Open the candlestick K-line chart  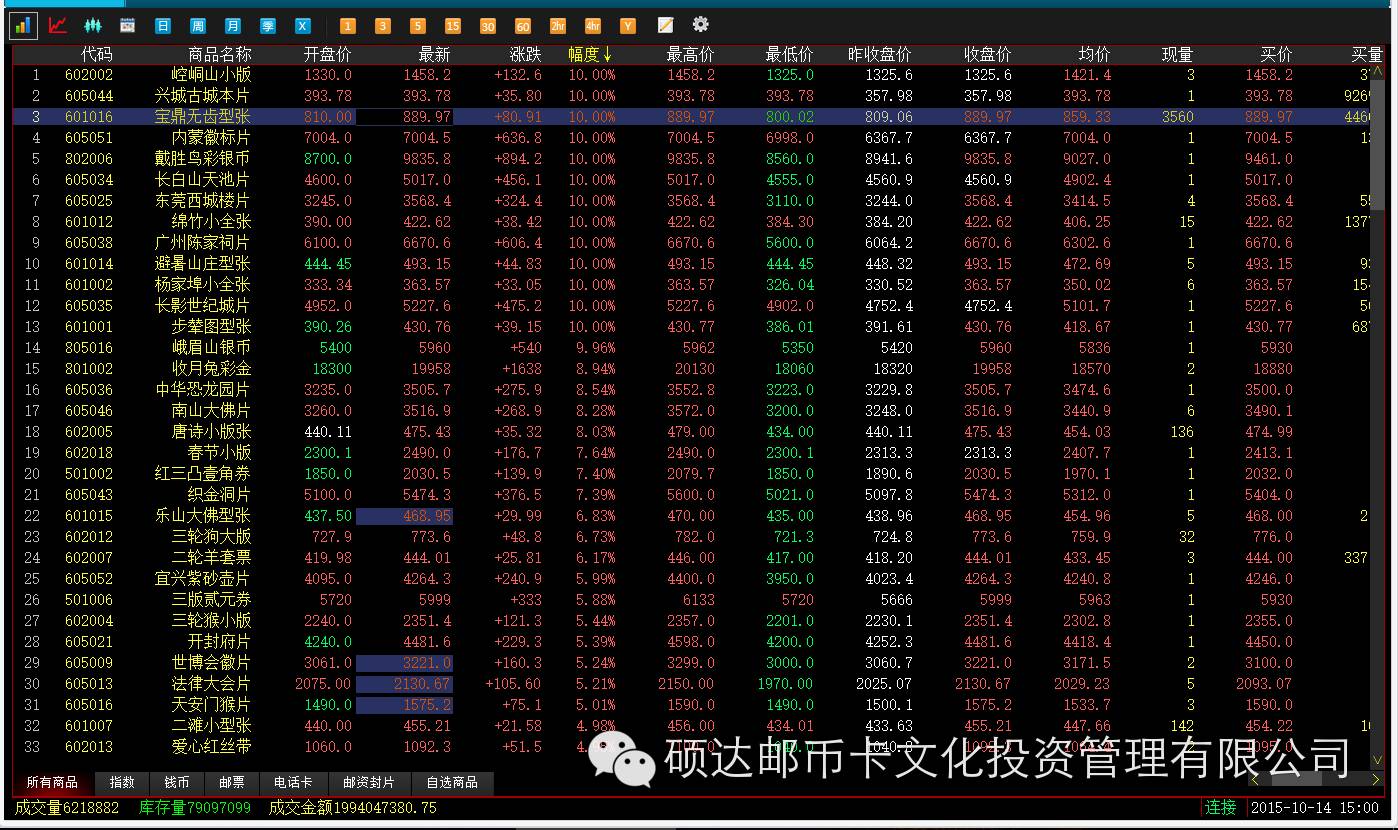pyautogui.click(x=93, y=25)
